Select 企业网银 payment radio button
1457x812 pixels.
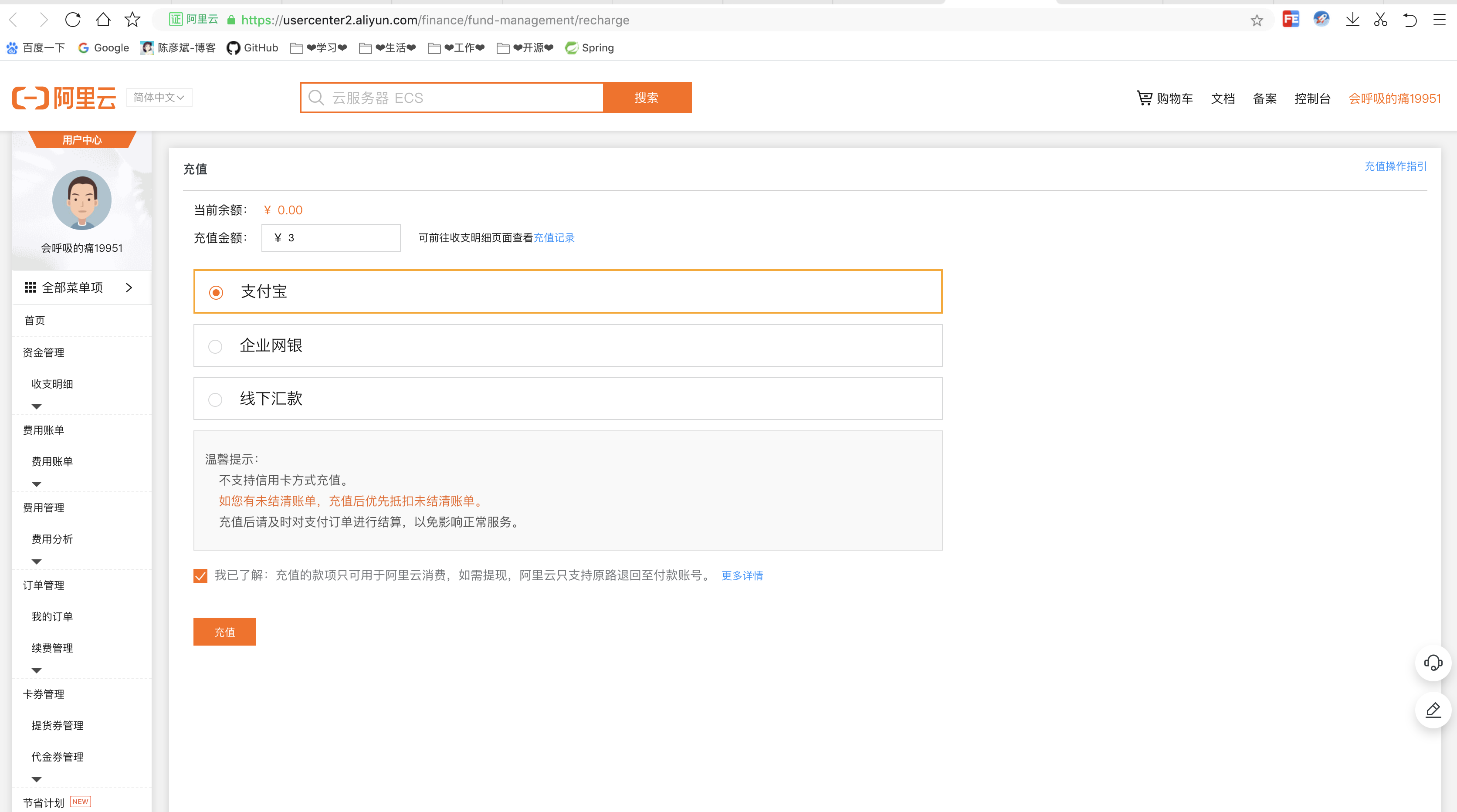tap(215, 346)
